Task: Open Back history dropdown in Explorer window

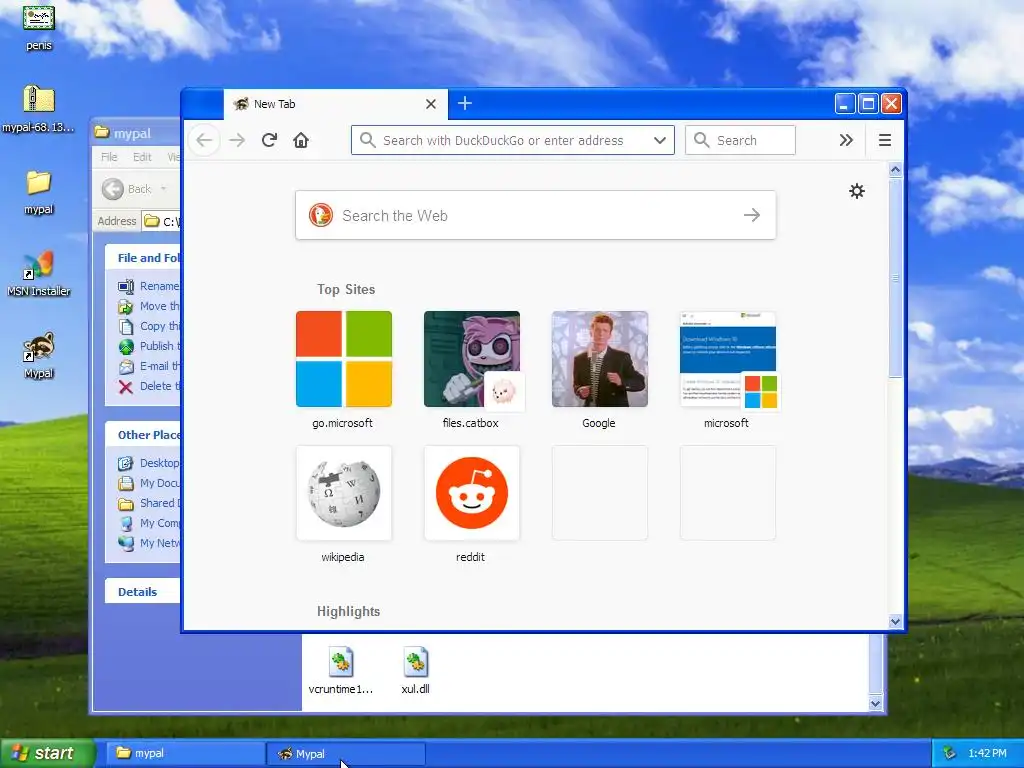Action: pos(163,189)
